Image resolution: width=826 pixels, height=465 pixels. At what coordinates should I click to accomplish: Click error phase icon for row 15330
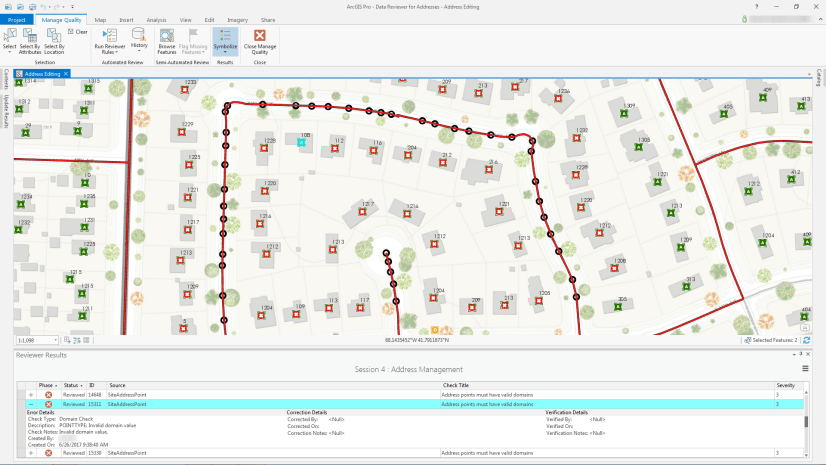48,453
